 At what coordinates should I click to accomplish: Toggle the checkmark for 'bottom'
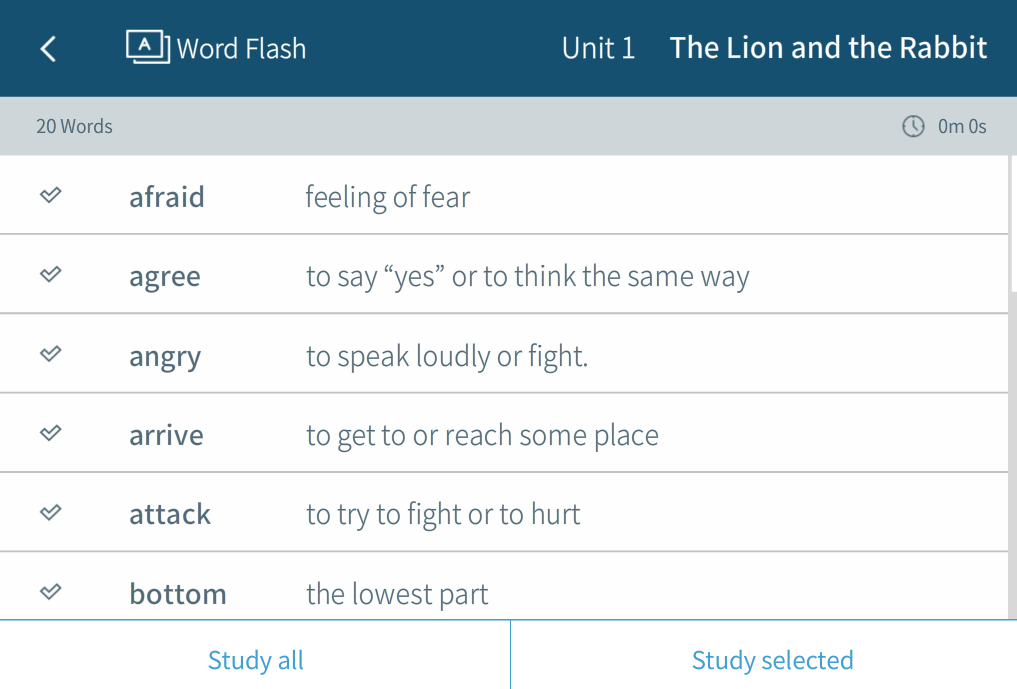click(x=51, y=592)
